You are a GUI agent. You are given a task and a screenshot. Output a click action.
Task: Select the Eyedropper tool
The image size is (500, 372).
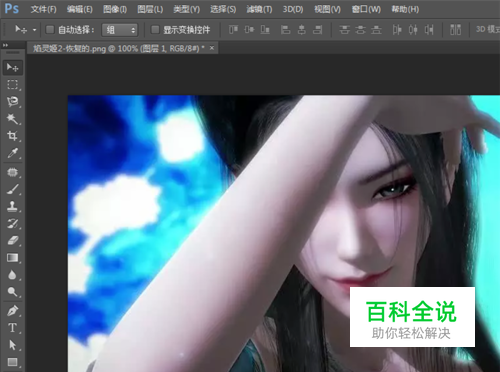point(13,153)
